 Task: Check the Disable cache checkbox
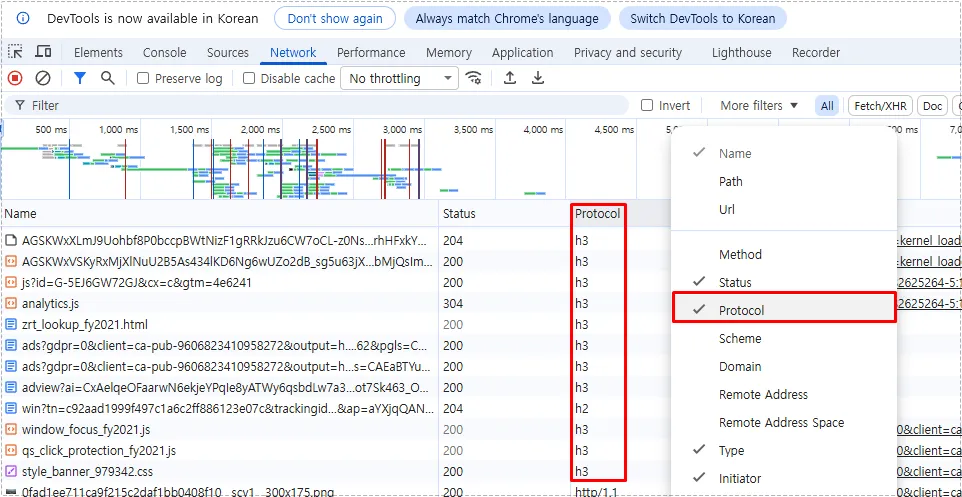click(250, 78)
